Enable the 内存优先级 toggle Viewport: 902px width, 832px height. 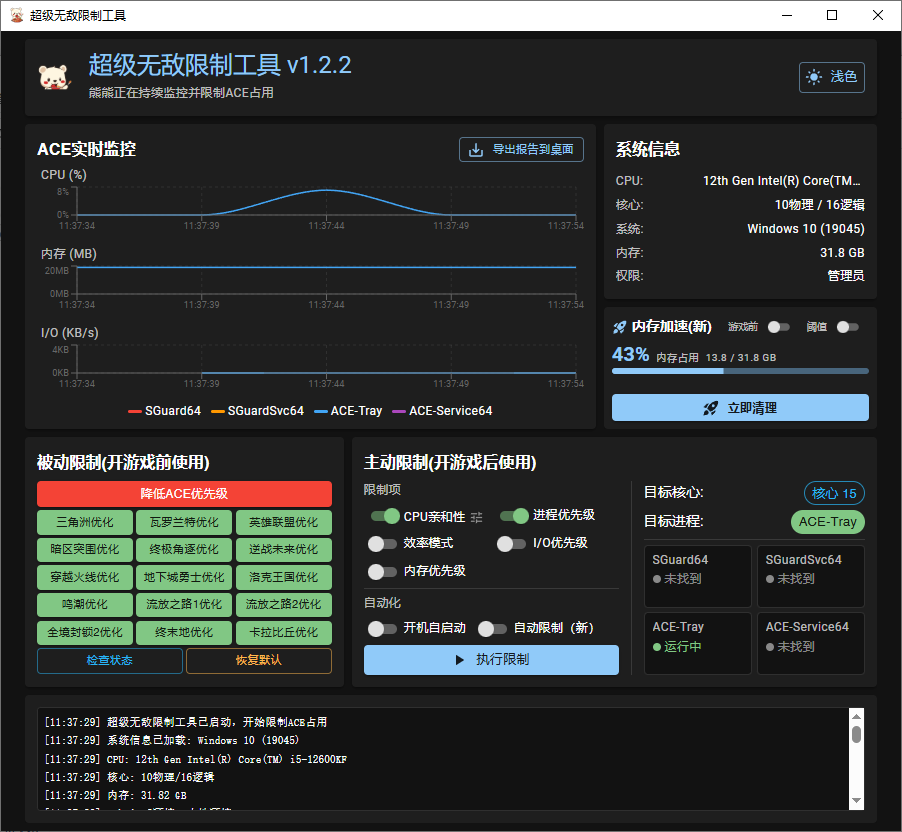pyautogui.click(x=382, y=572)
